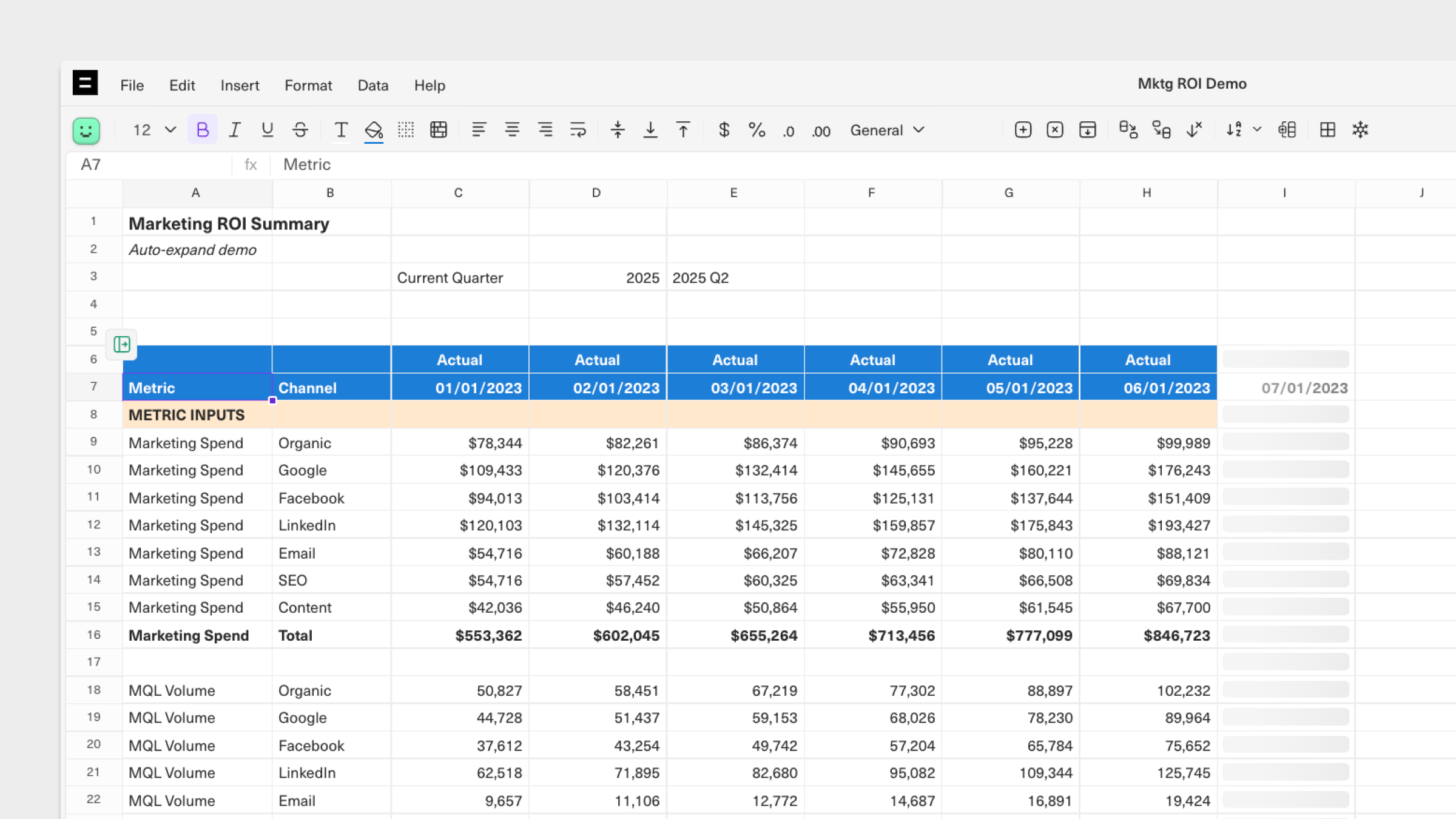1456x819 pixels.
Task: Click the insert row plus icon
Action: [x=1023, y=130]
